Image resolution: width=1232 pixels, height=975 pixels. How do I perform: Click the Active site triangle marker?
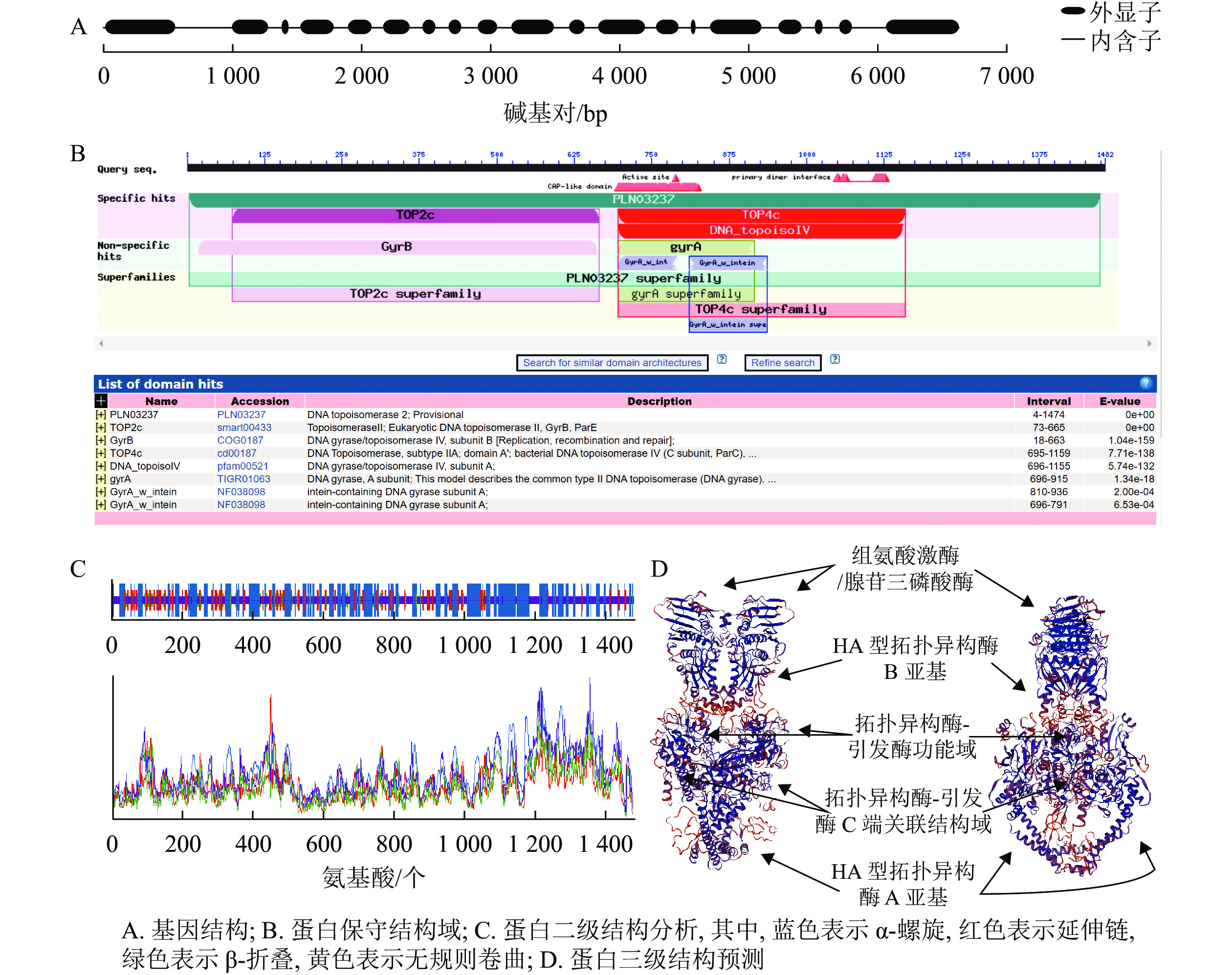pos(676,178)
